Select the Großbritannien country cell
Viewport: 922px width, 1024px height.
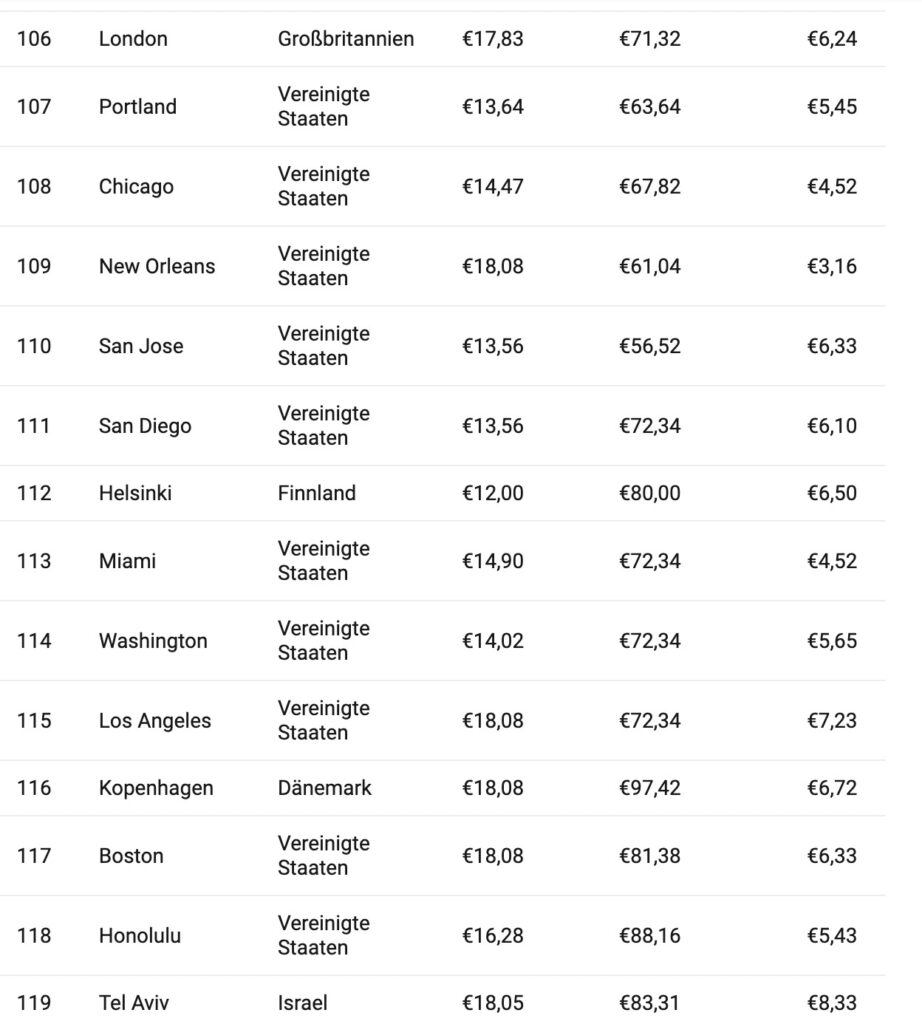[346, 39]
